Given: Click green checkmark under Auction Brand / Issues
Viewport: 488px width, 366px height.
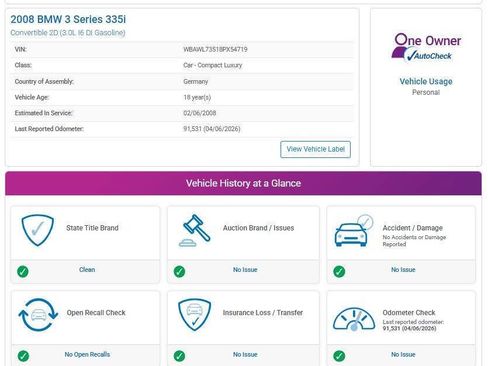Looking at the screenshot, I should (179, 271).
